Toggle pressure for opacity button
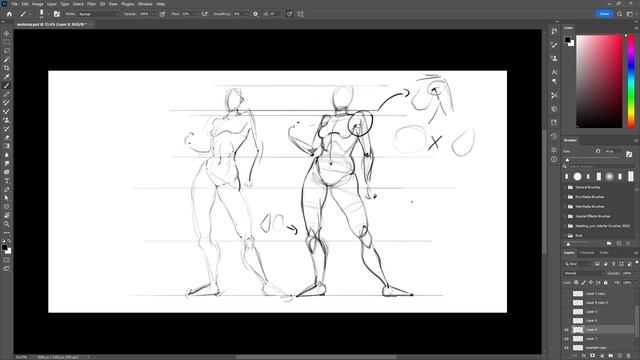Screen dimensions: 640x360 tap(162, 14)
